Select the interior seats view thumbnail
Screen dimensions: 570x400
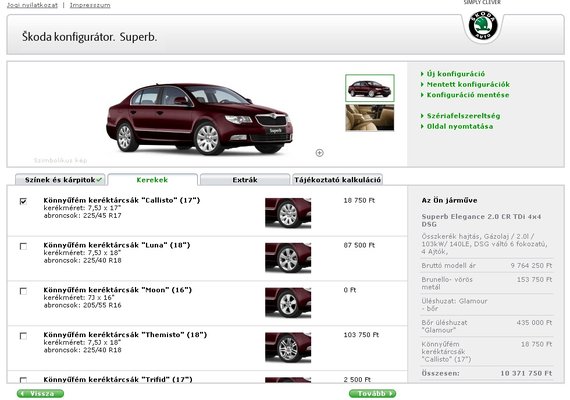click(370, 117)
